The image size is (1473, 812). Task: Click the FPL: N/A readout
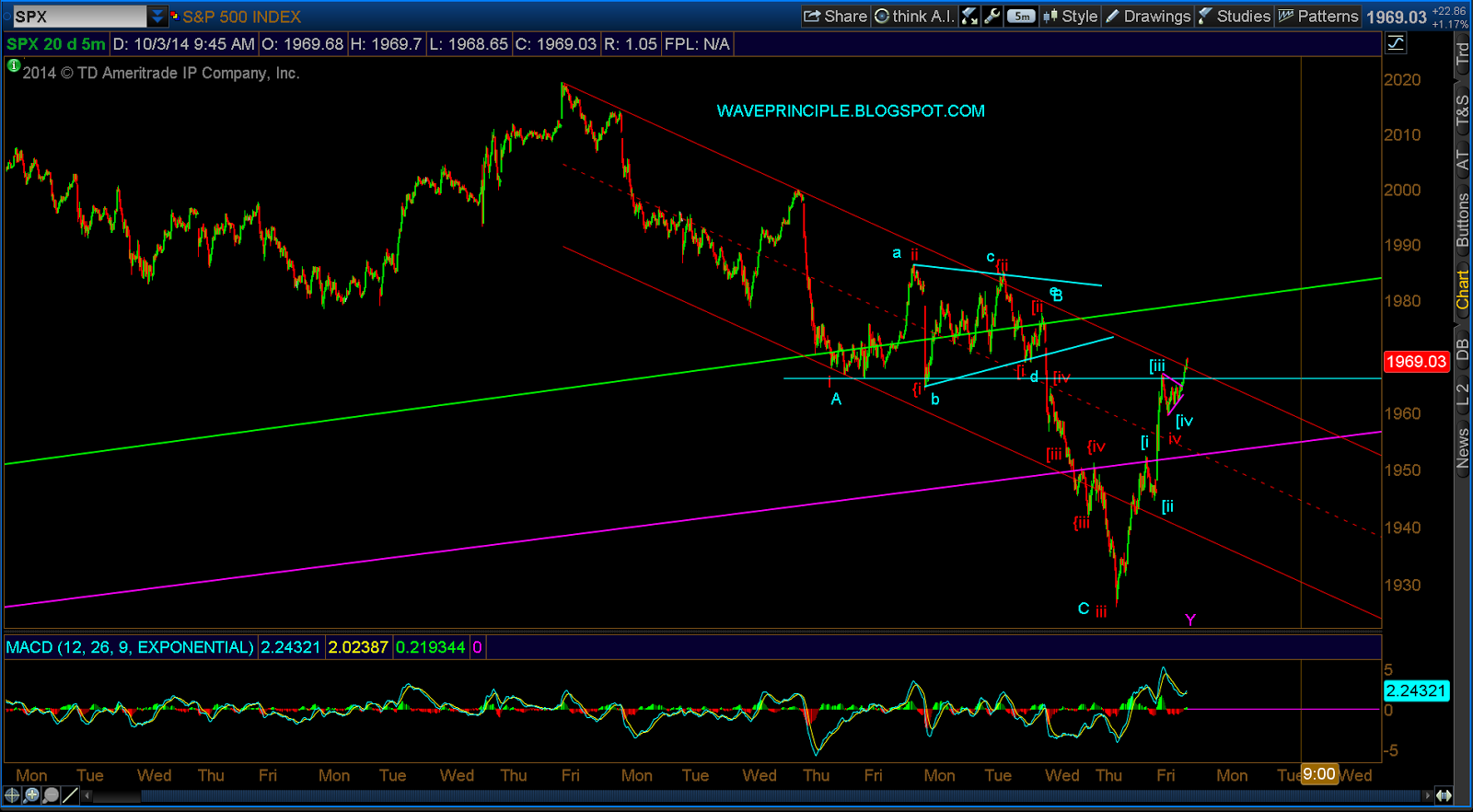[697, 44]
